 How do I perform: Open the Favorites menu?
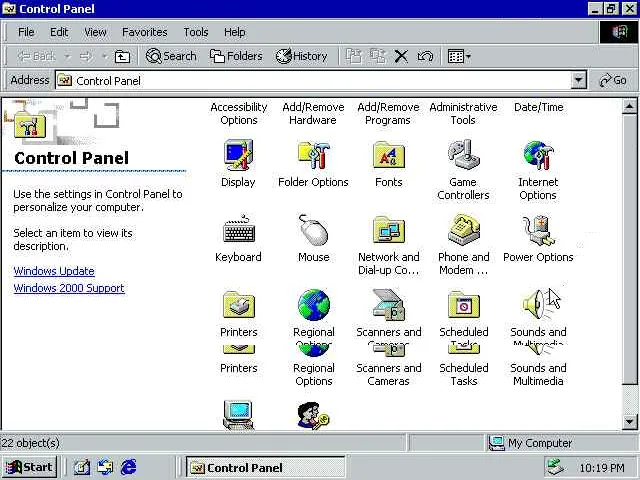point(145,32)
